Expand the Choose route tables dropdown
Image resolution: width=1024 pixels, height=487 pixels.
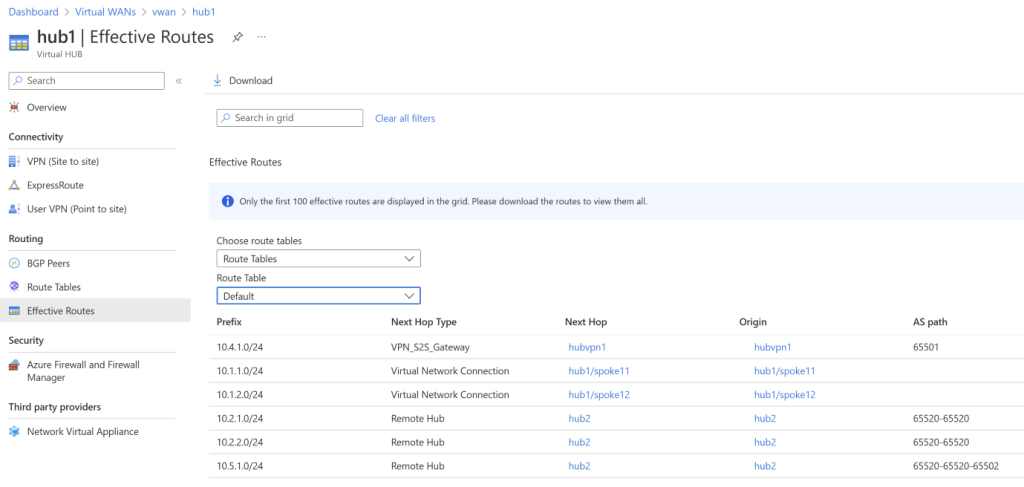(x=318, y=259)
